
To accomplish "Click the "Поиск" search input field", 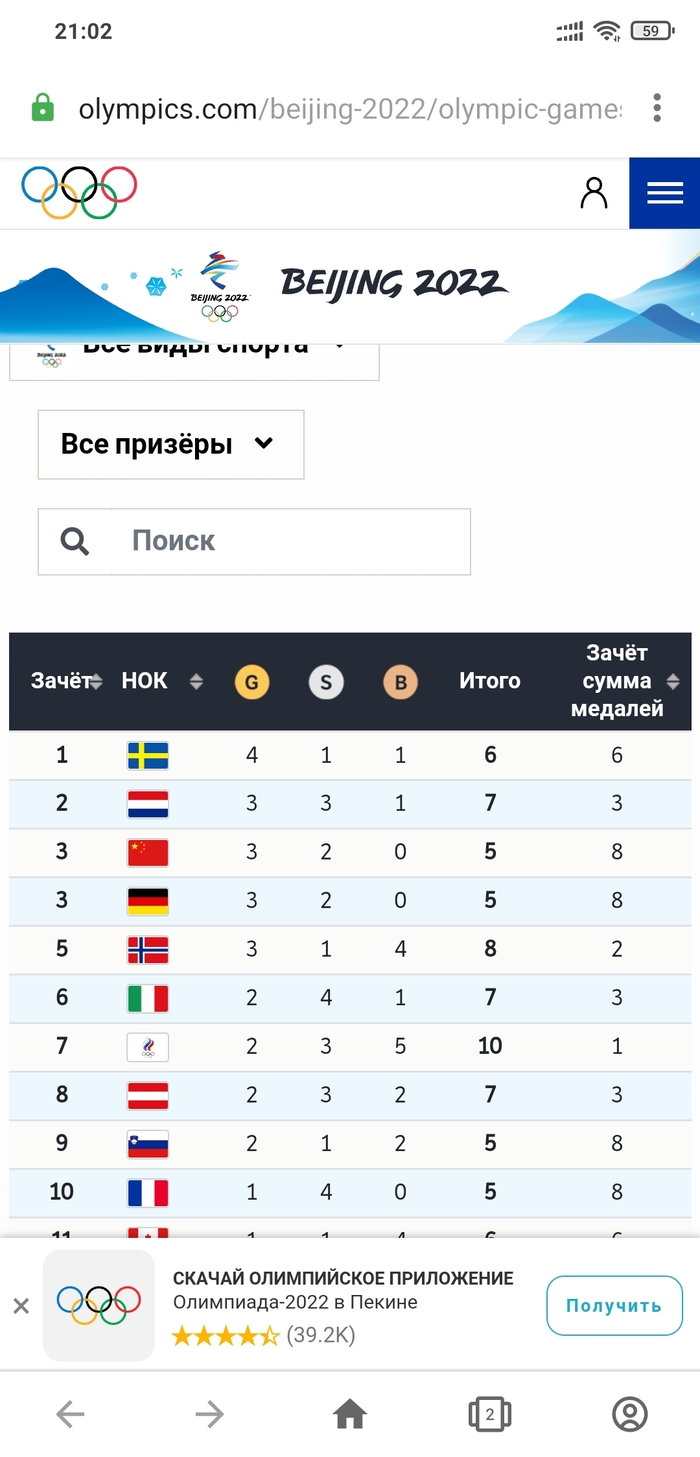I will click(290, 541).
